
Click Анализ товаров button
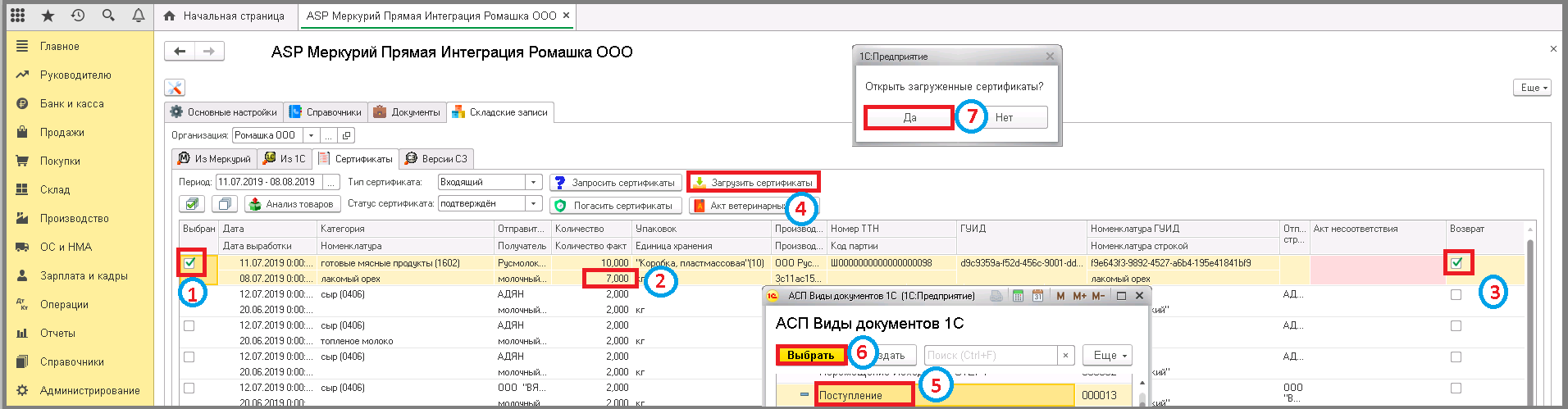291,204
